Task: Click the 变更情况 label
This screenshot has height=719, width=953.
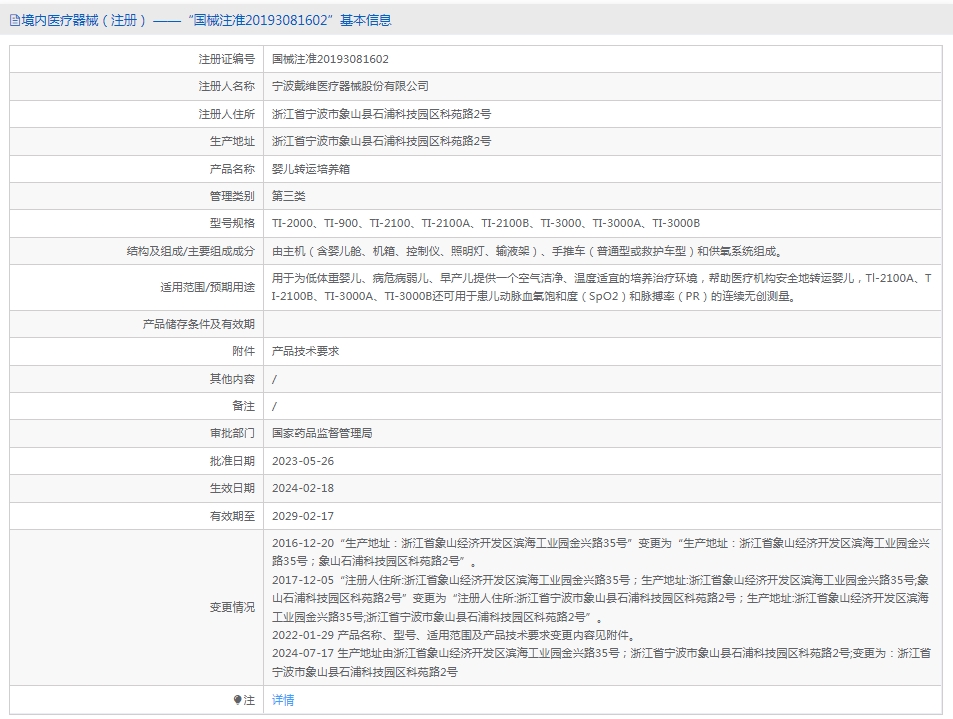Action: [232, 607]
